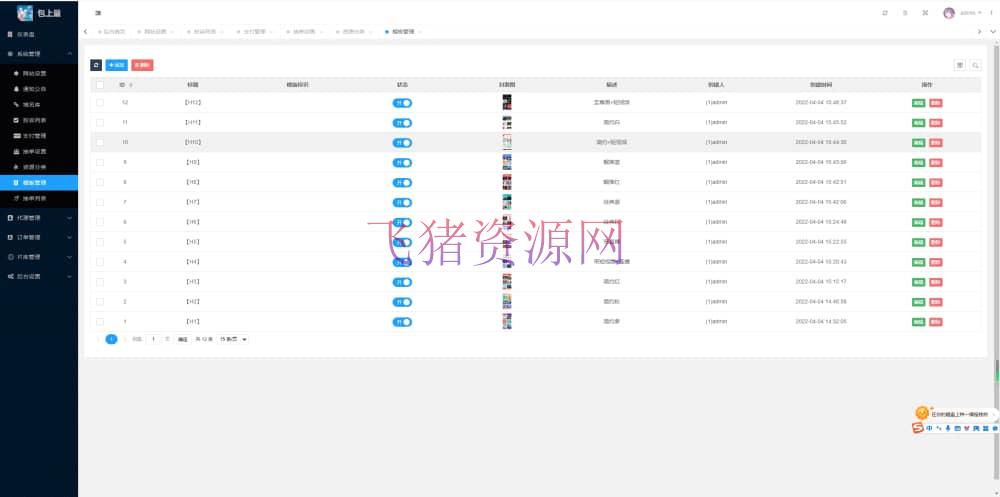Image resolution: width=1000 pixels, height=497 pixels.
Task: Toggle the status switch for row [H3]
Action: (402, 282)
